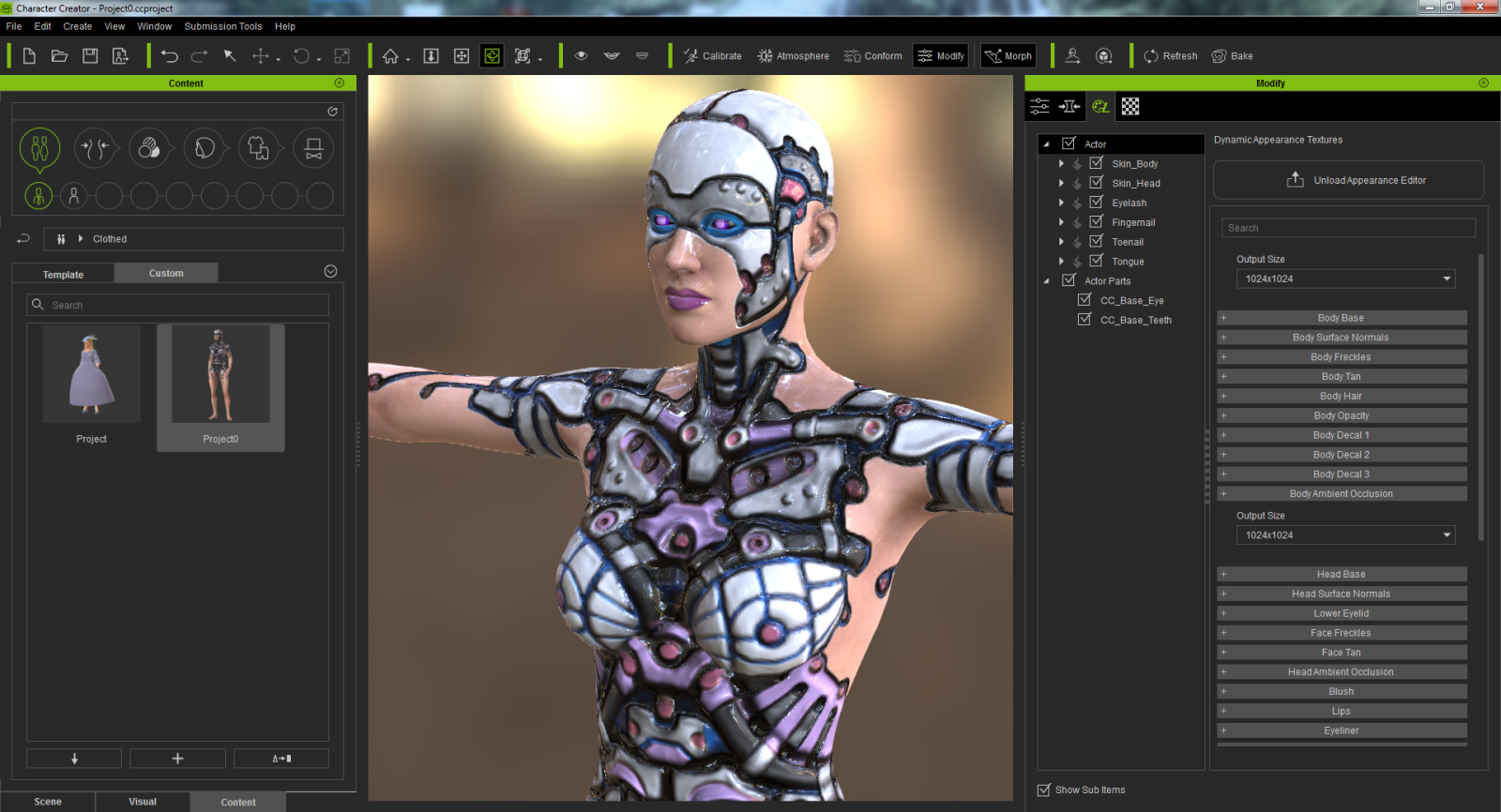
Task: Click the checkerboard texture tab icon in Modify
Action: coord(1130,107)
